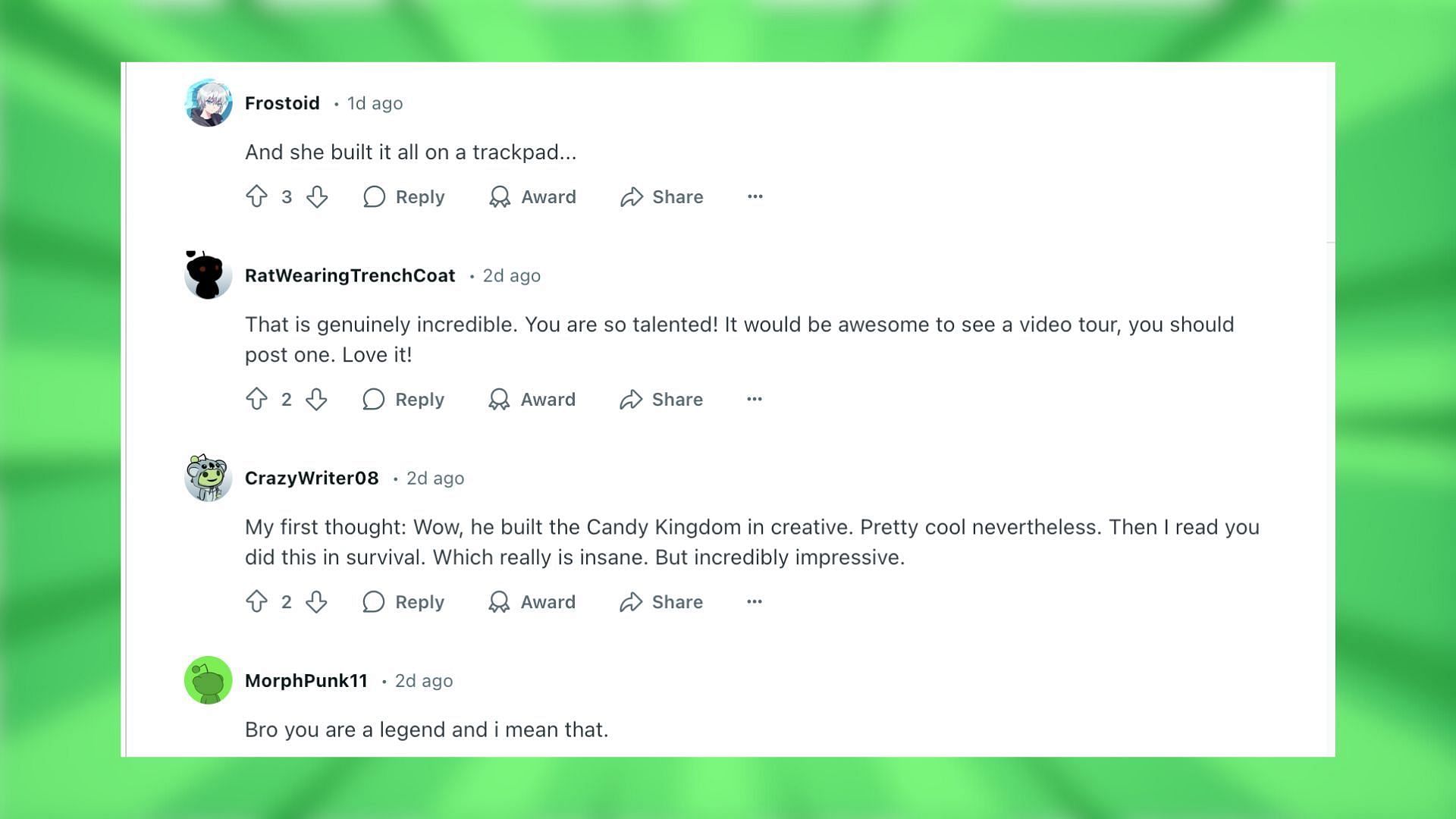
Task: Open more options for Frostoid's comment
Action: (755, 196)
